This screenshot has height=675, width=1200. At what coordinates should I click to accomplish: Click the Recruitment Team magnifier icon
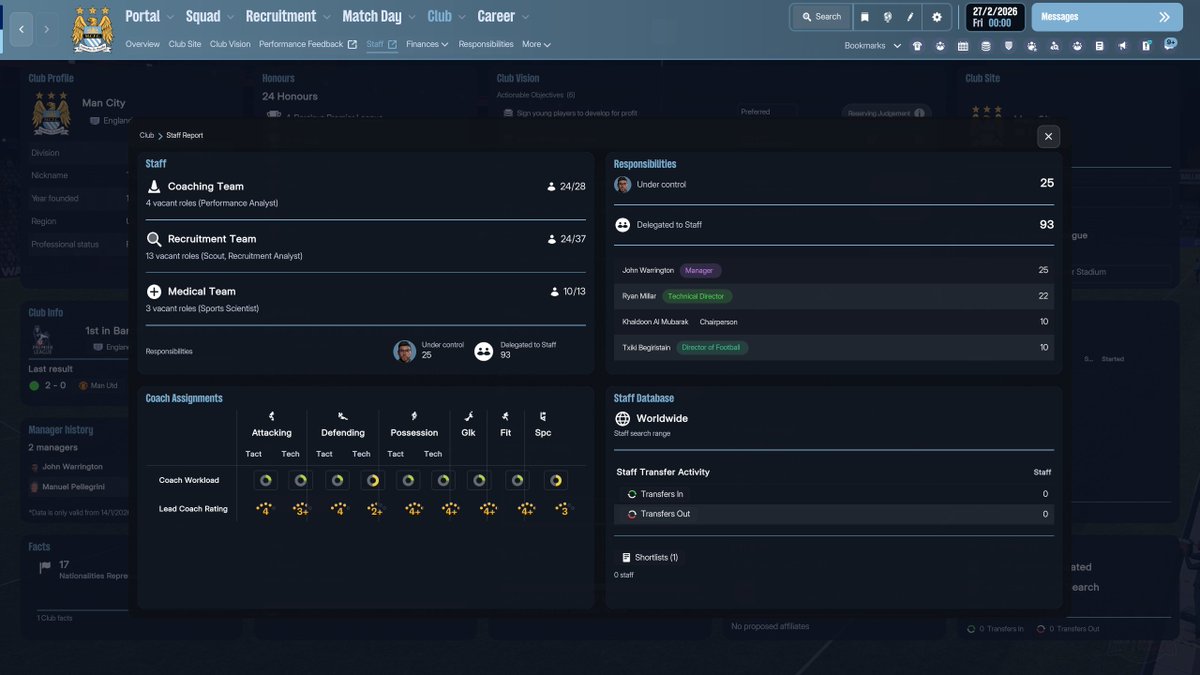click(154, 239)
